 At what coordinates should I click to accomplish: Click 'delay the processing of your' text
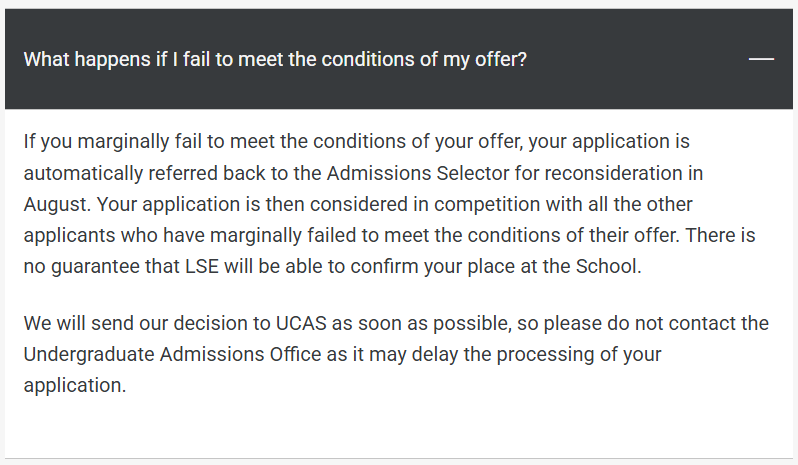coord(536,355)
